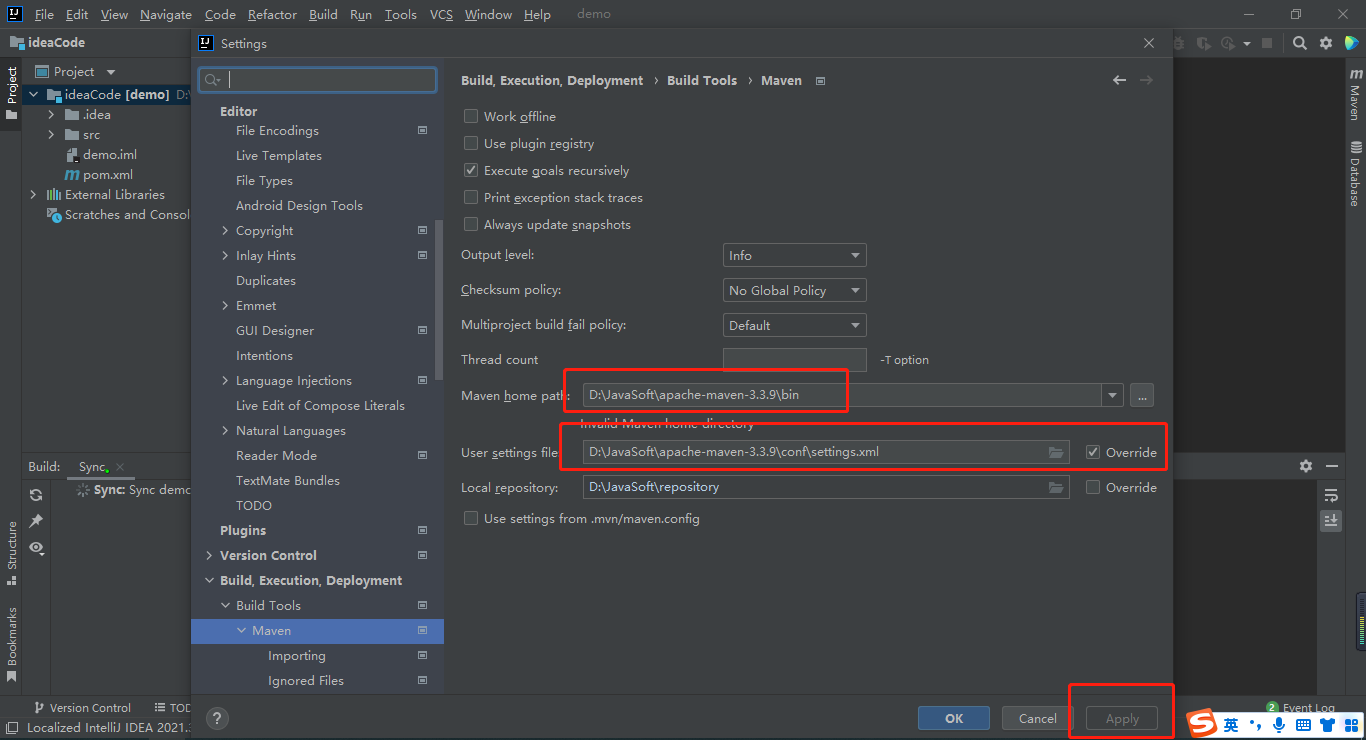Open Multiproject build fail policy dropdown
Screen dimensions: 1366x740
794,325
